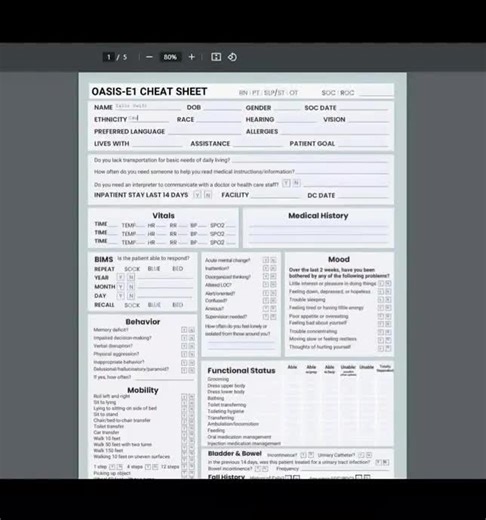486x520 pixels.
Task: Click the FACILITY blank field
Action: pyautogui.click(x=275, y=195)
